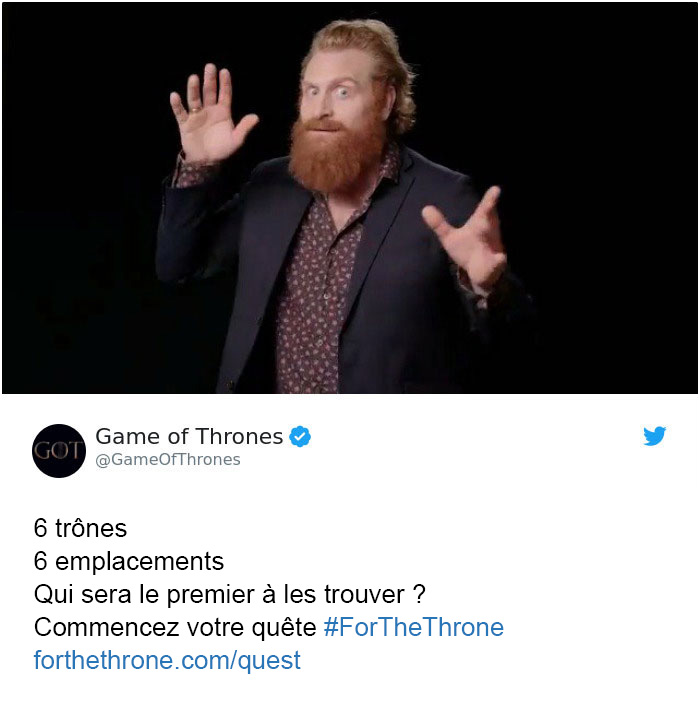Click the blue Twitter bird icon
700x705 pixels.
coord(654,436)
